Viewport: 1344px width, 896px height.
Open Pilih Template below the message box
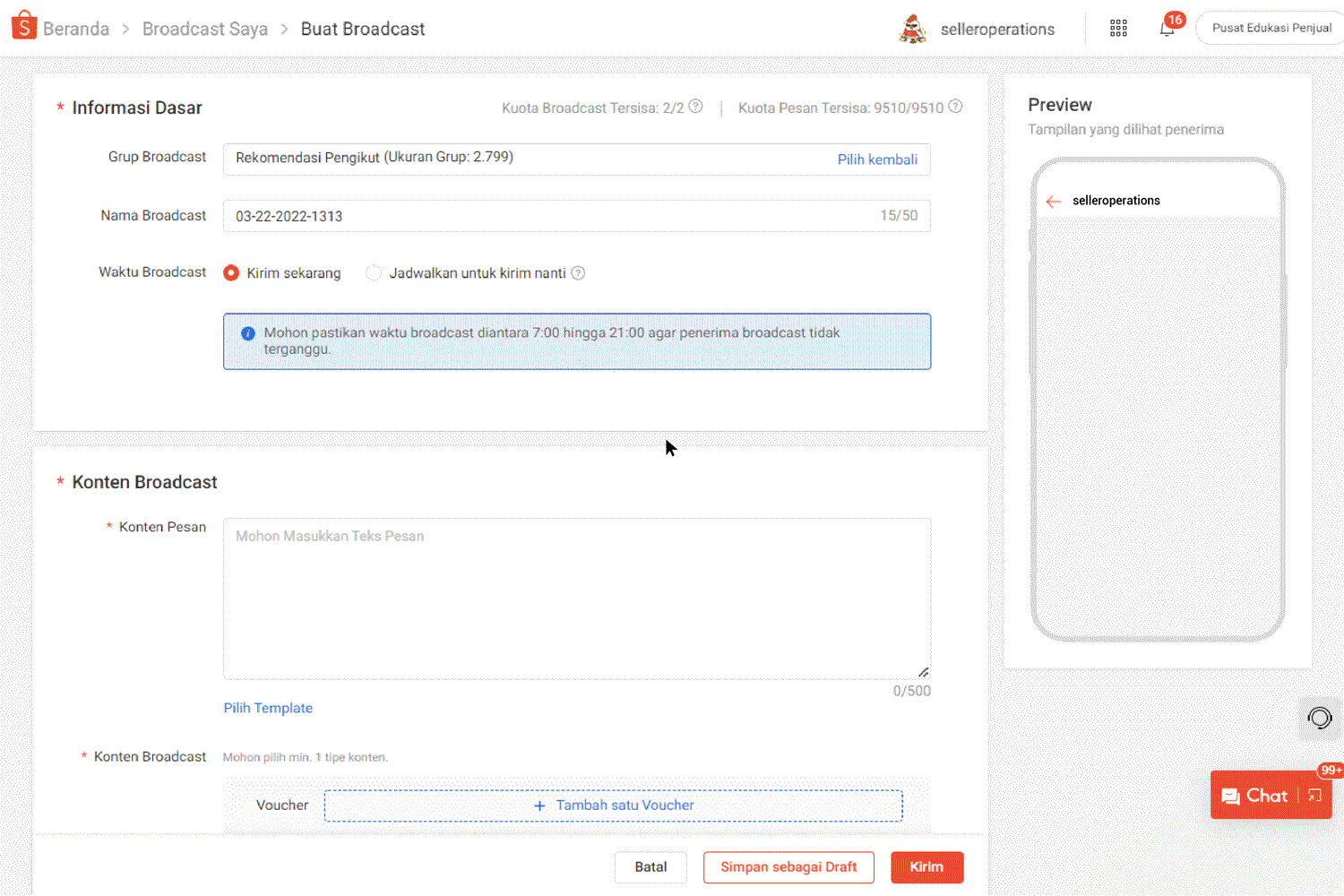click(268, 708)
